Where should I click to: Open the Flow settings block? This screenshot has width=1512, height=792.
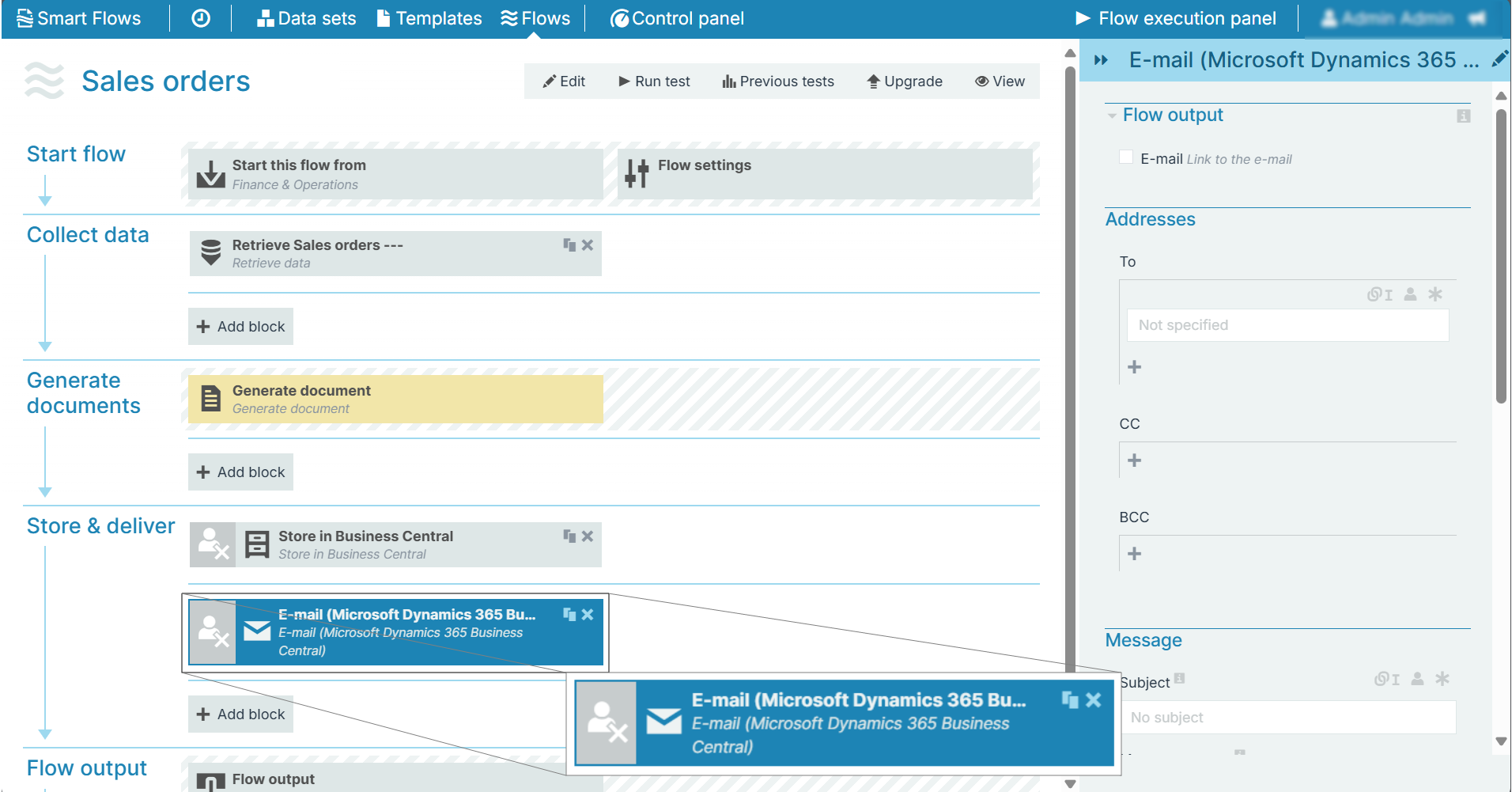(825, 174)
